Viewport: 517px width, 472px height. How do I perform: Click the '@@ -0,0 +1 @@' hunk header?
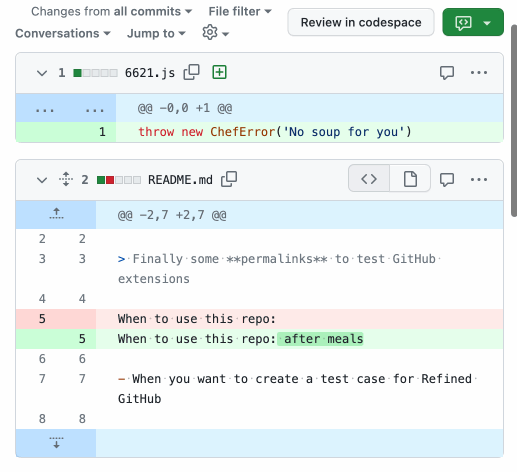185,108
